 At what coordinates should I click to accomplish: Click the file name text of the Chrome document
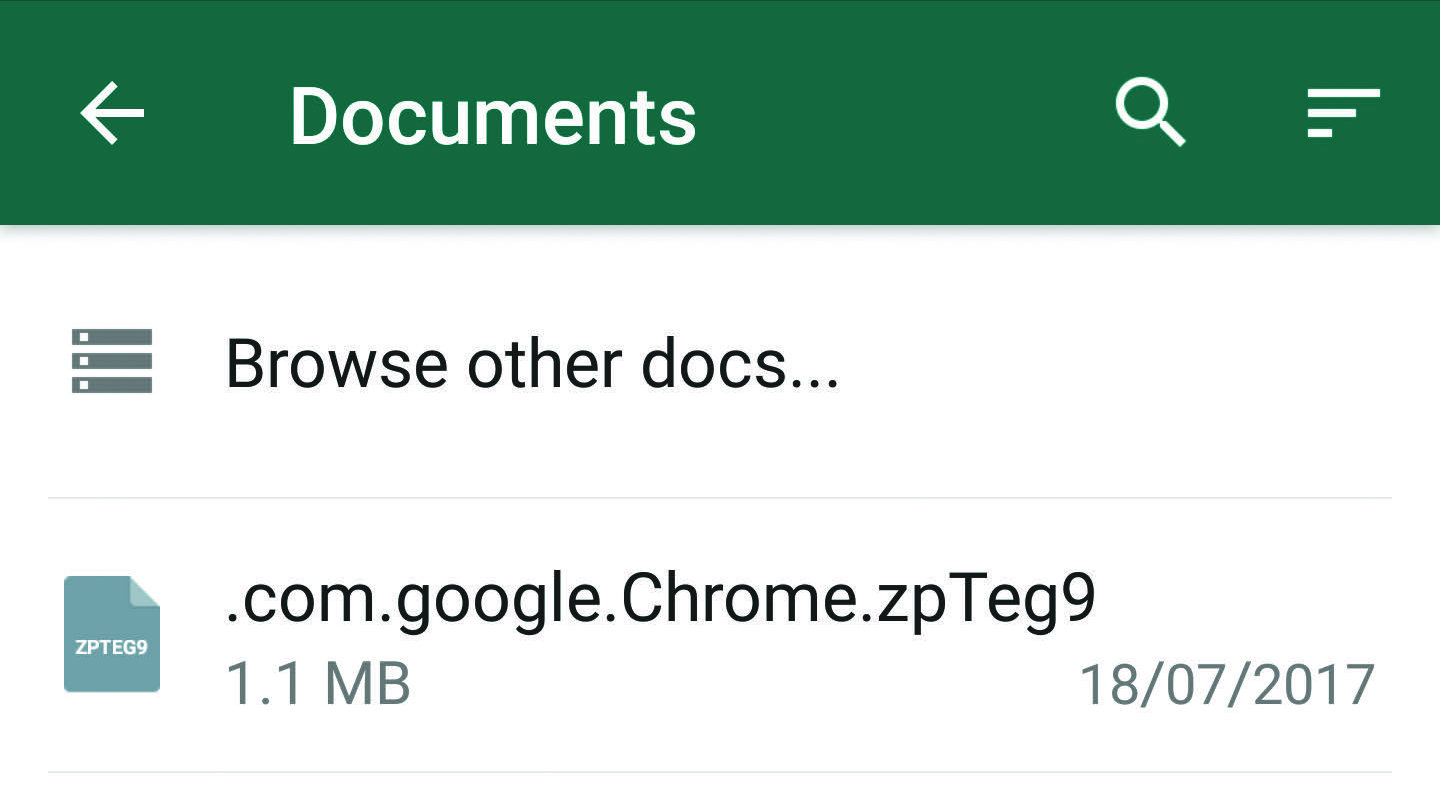click(x=662, y=598)
